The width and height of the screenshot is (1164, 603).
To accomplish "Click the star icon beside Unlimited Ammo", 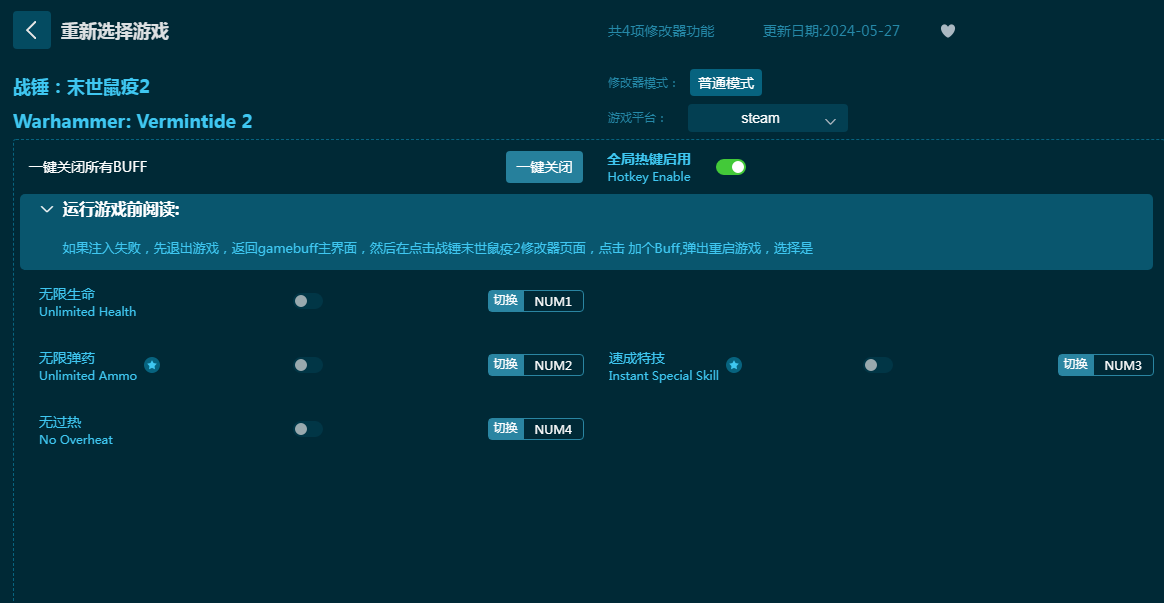I will point(152,365).
